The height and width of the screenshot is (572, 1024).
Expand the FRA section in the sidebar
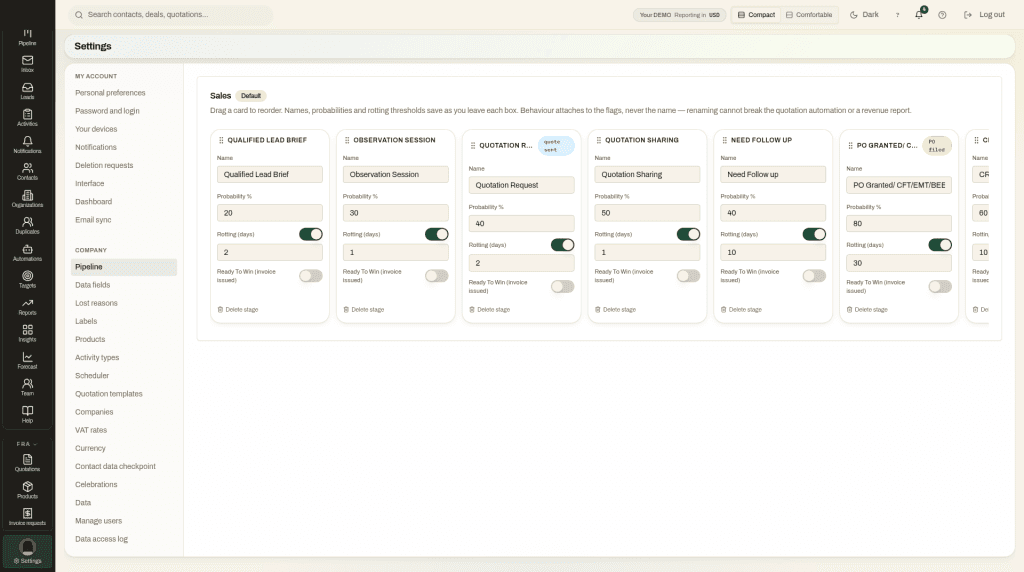click(x=27, y=444)
